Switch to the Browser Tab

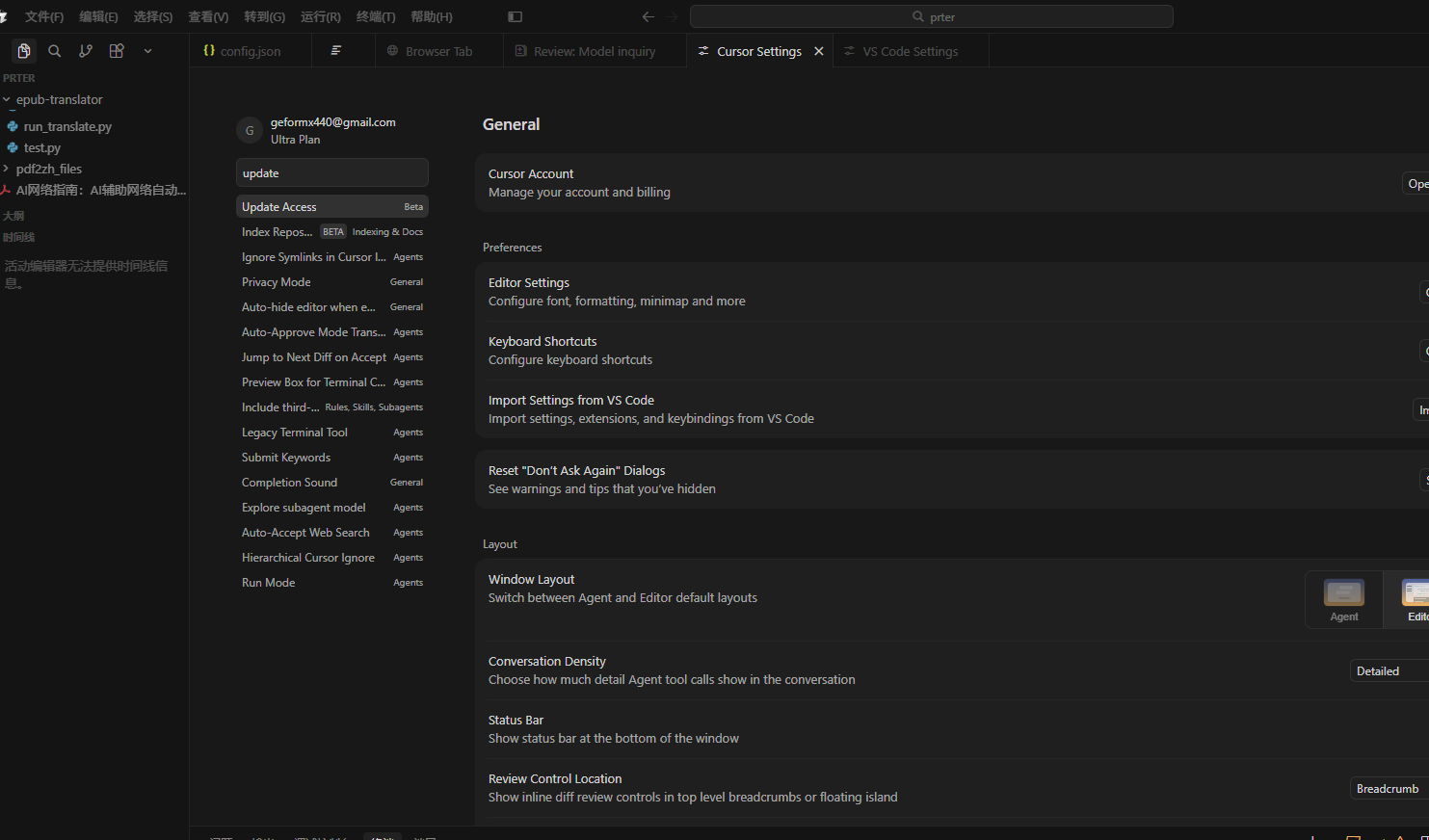(x=438, y=51)
